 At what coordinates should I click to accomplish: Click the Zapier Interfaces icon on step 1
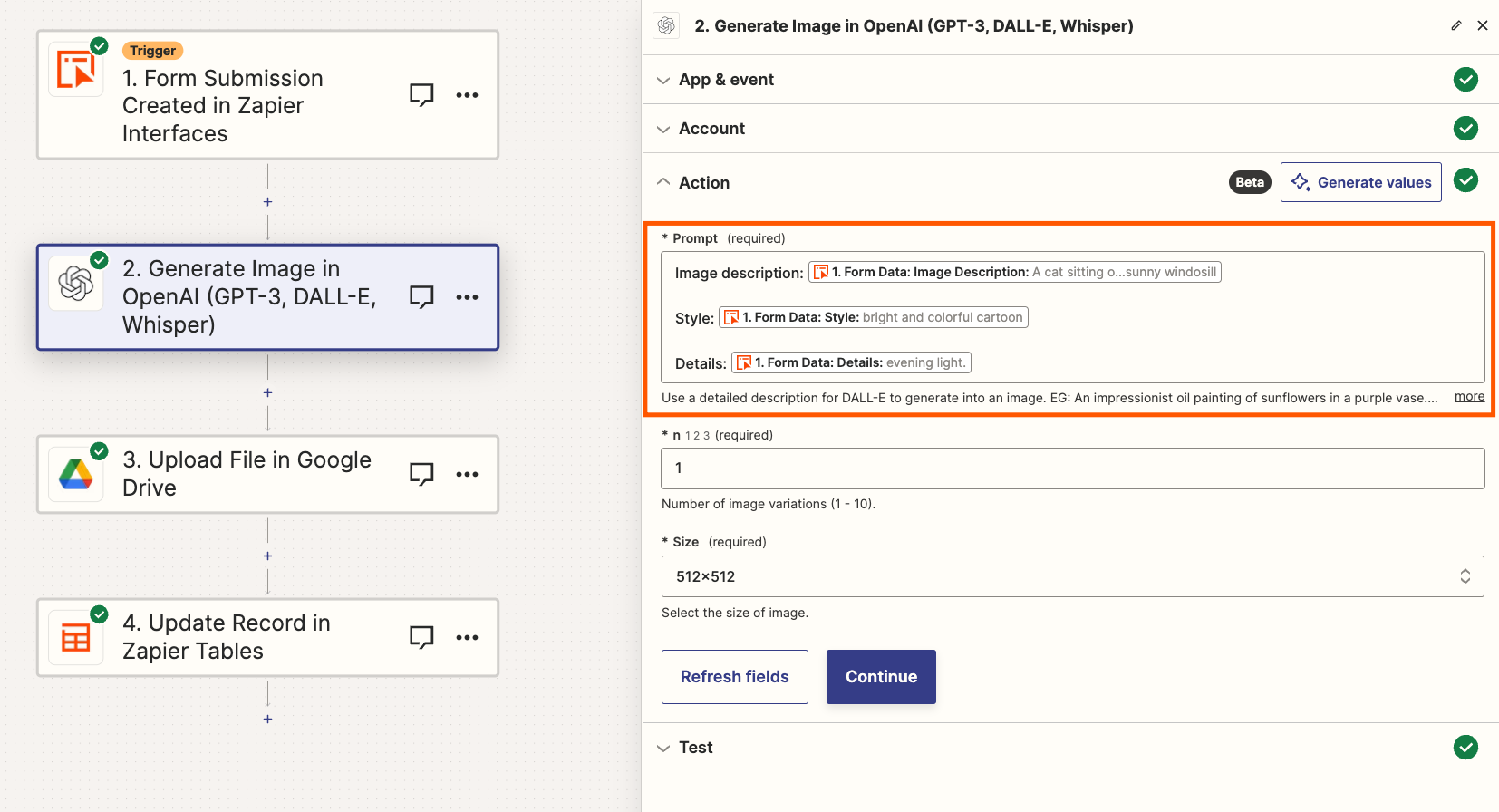(x=76, y=69)
